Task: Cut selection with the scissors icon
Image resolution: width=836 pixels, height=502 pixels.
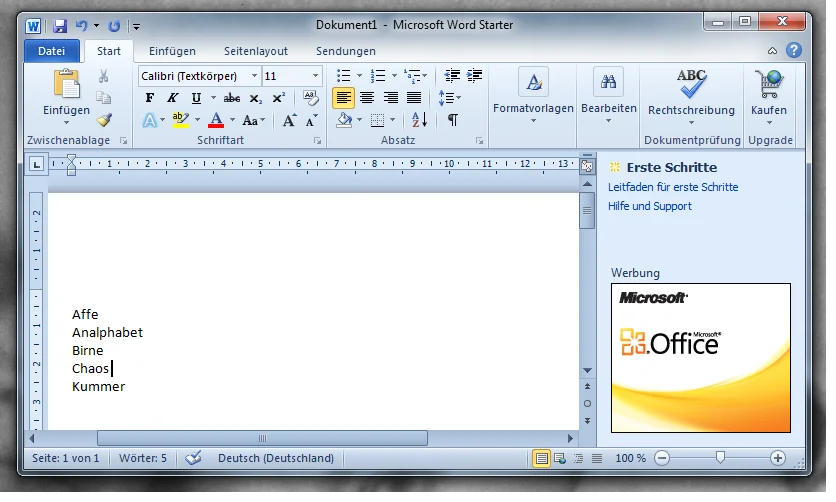Action: coord(103,76)
